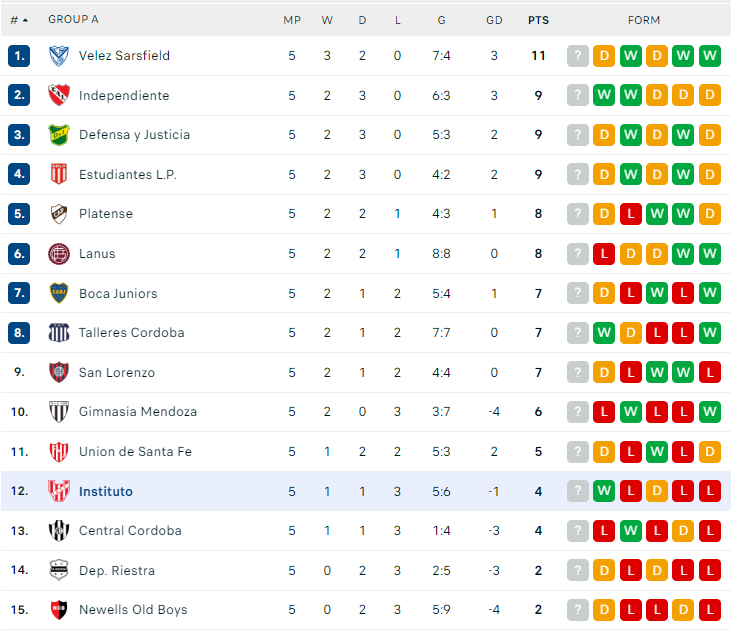Screen dimensions: 731x632
Task: Sort standings by GD column header
Action: click(494, 20)
